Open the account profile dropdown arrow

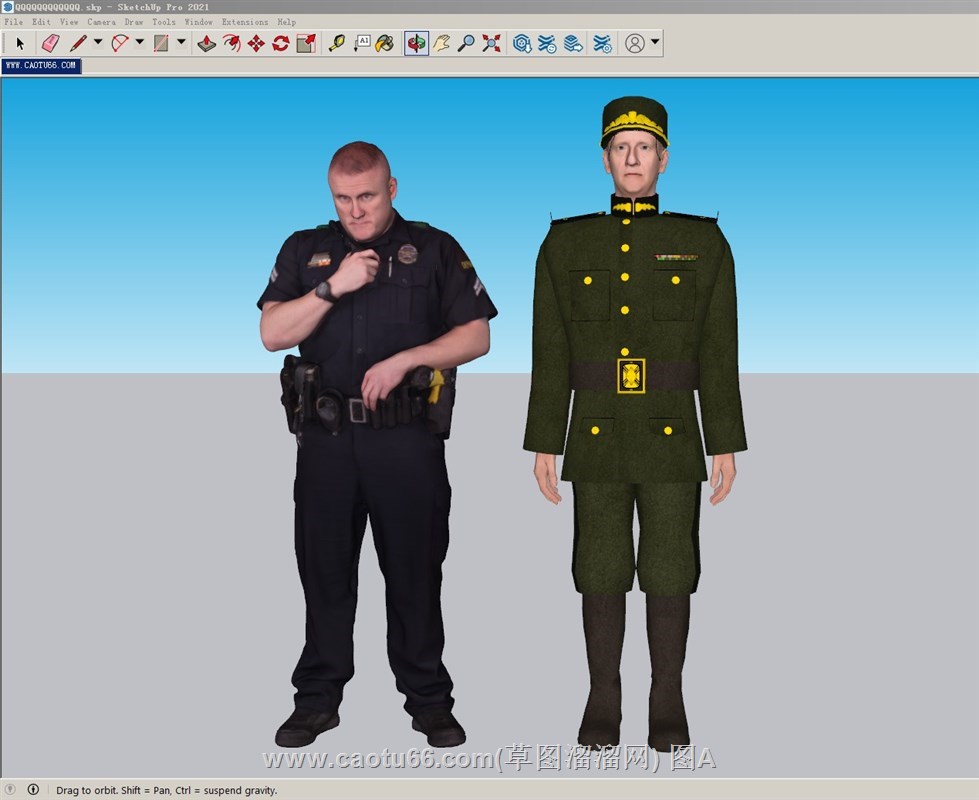655,43
